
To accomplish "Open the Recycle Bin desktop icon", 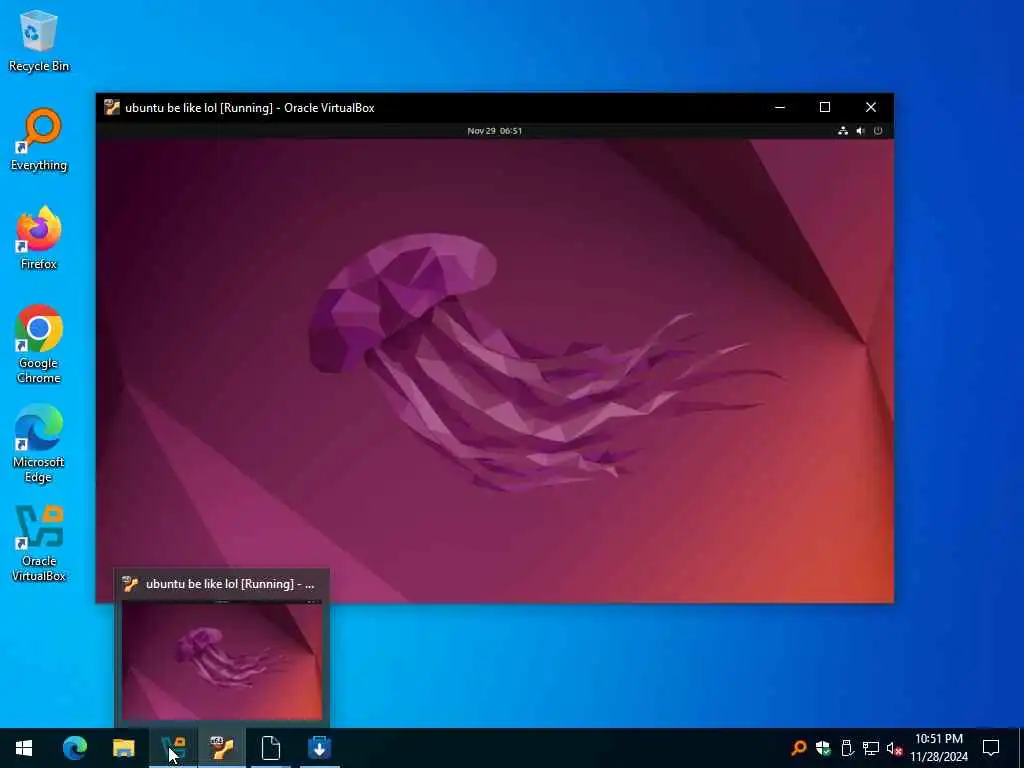I will click(x=39, y=40).
